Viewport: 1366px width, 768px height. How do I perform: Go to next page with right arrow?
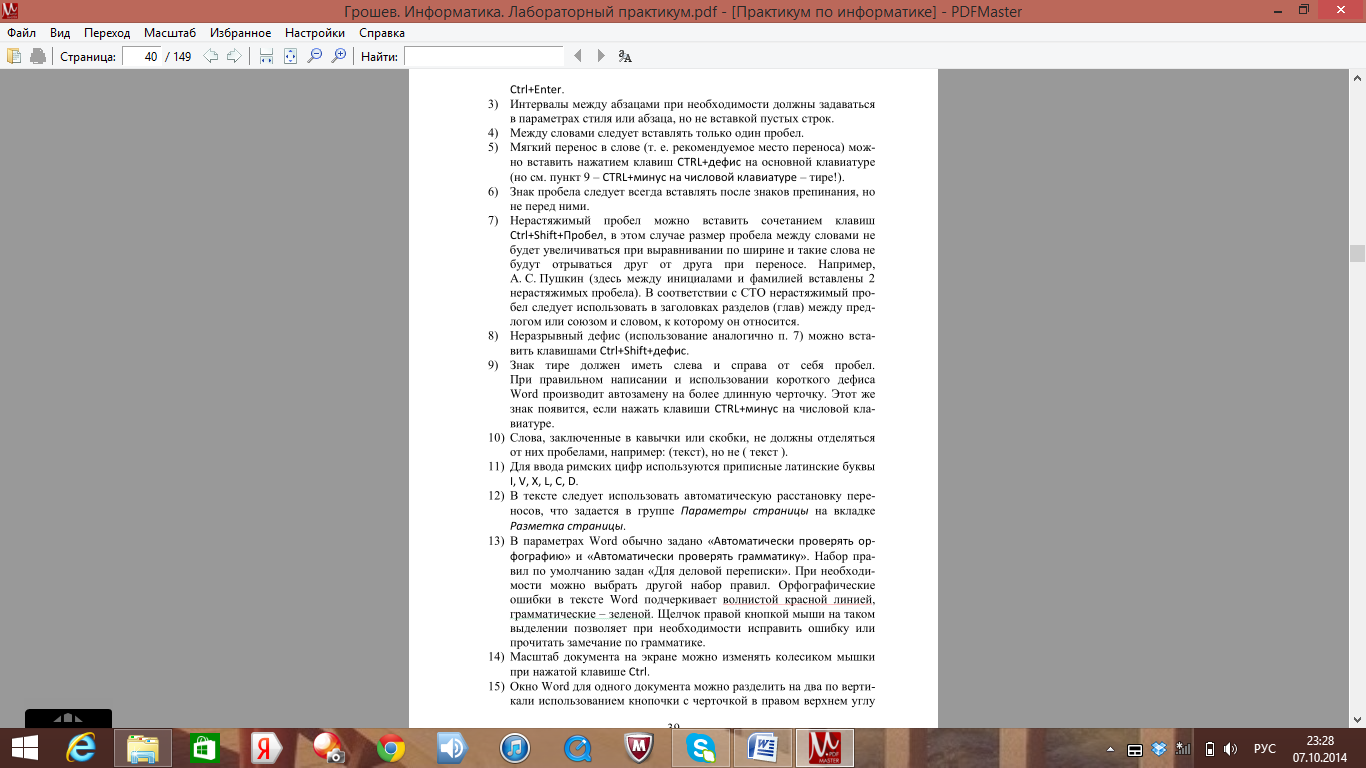pyautogui.click(x=235, y=56)
